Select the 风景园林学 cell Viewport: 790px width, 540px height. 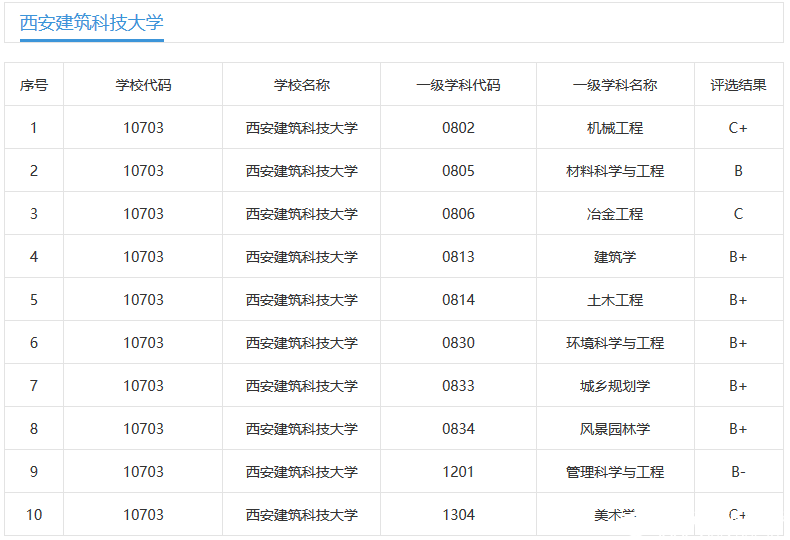(615, 429)
